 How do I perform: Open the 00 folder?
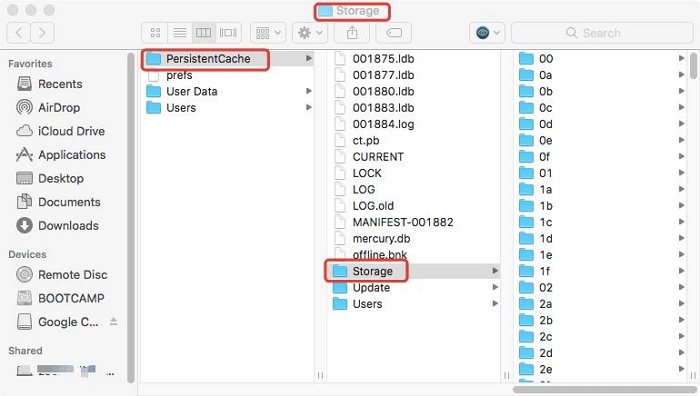tap(601, 58)
